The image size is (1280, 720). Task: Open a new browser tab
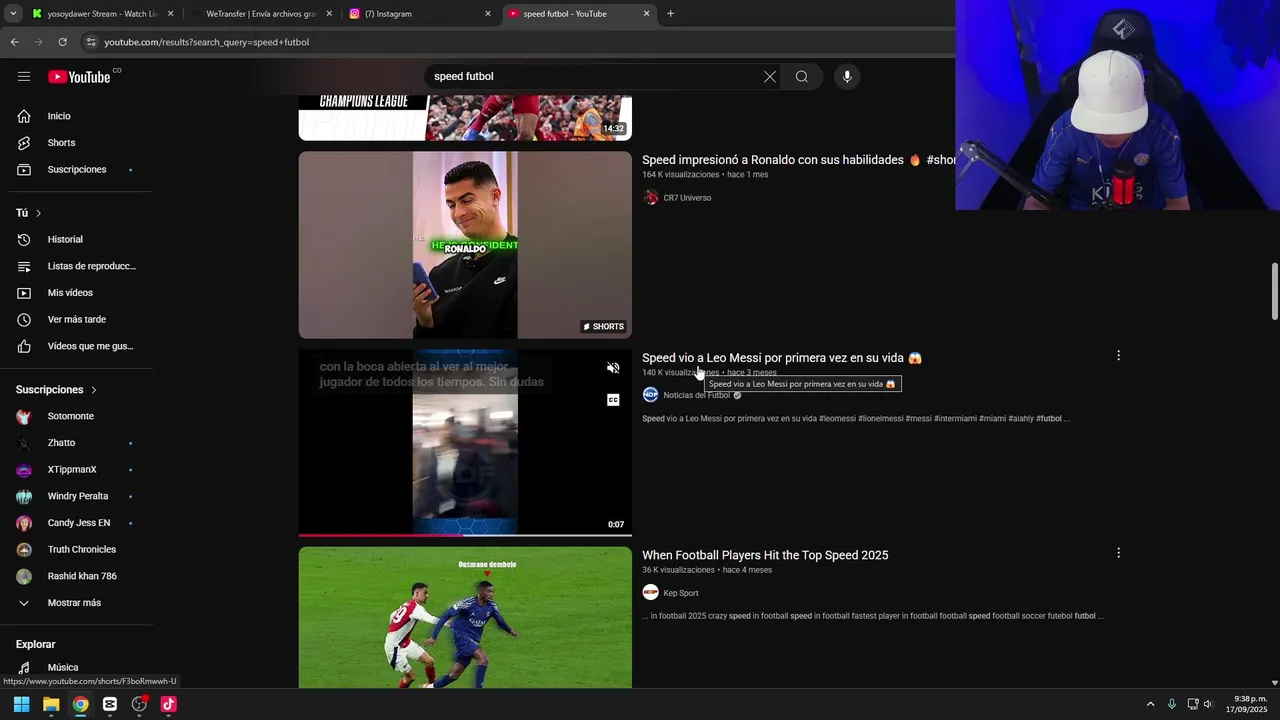coord(670,14)
